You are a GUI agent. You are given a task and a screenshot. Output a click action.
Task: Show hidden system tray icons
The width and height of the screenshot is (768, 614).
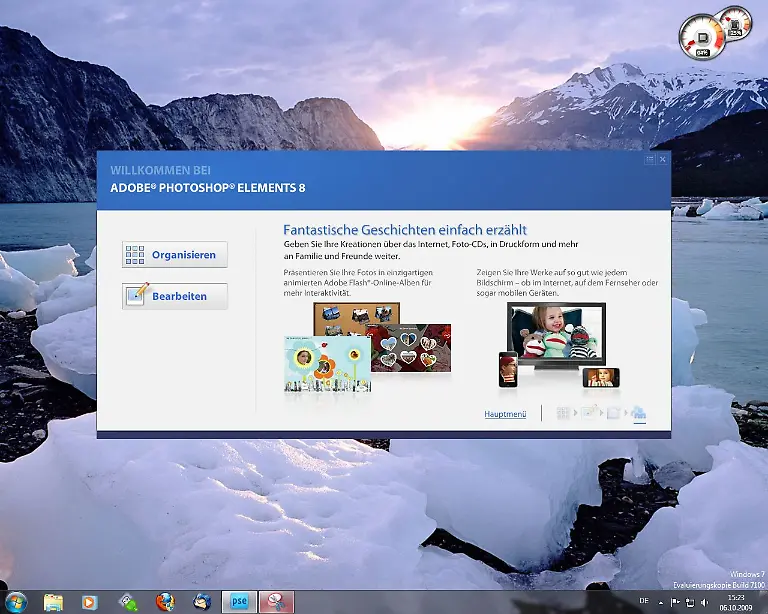(x=659, y=601)
